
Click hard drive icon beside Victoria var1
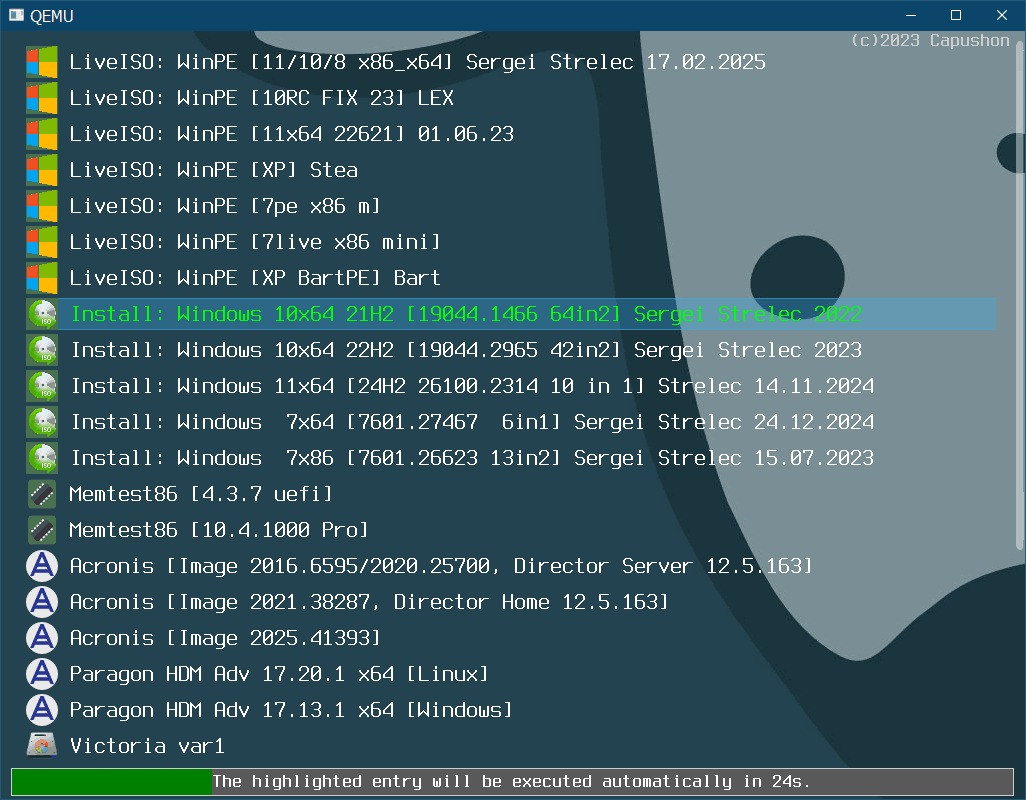click(42, 746)
